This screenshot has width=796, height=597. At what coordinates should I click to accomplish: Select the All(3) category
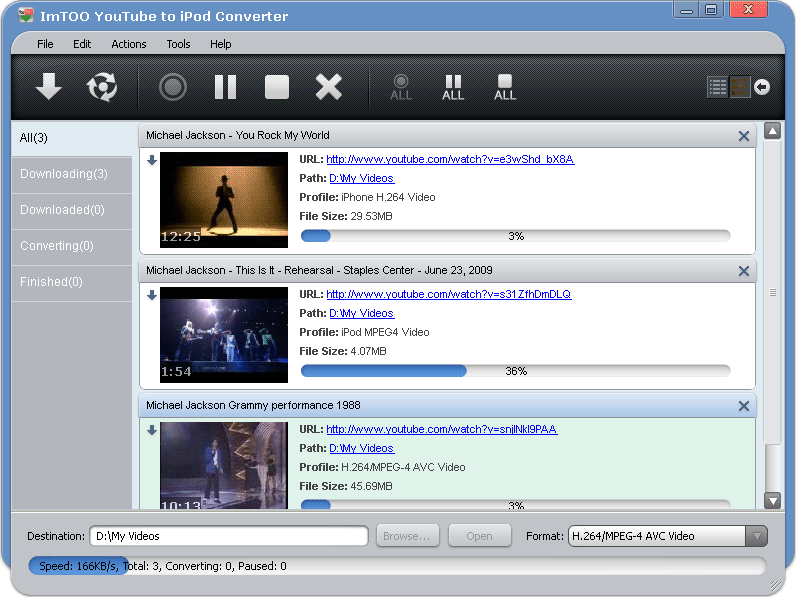(x=72, y=138)
